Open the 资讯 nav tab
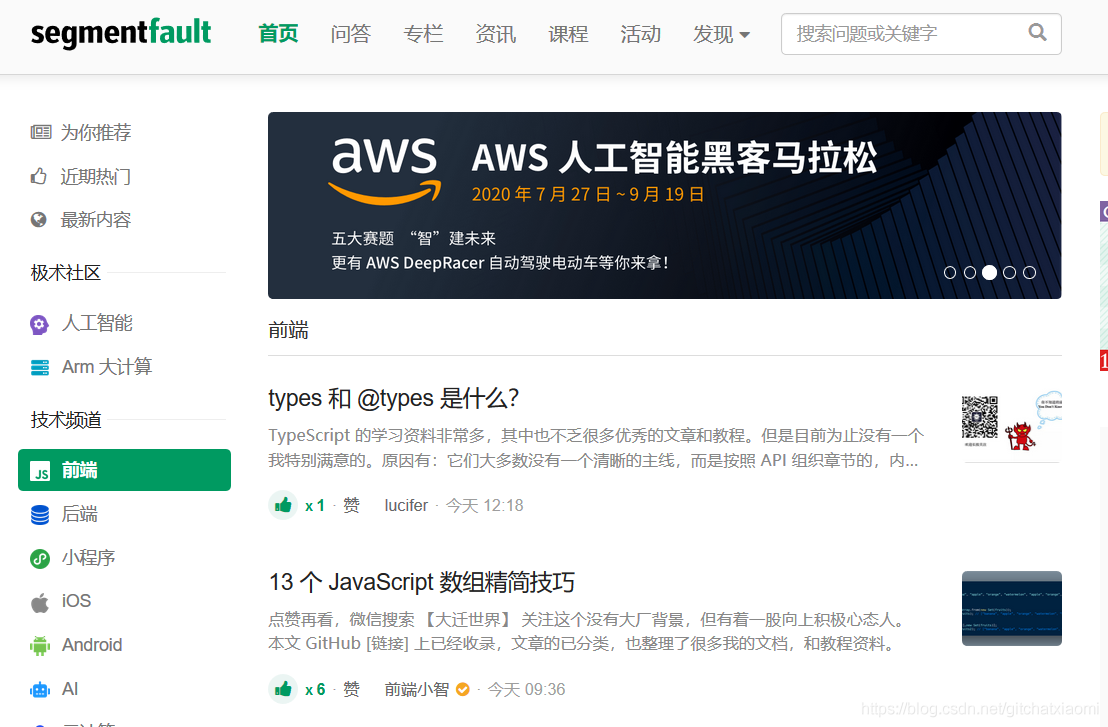This screenshot has width=1108, height=727. [495, 33]
